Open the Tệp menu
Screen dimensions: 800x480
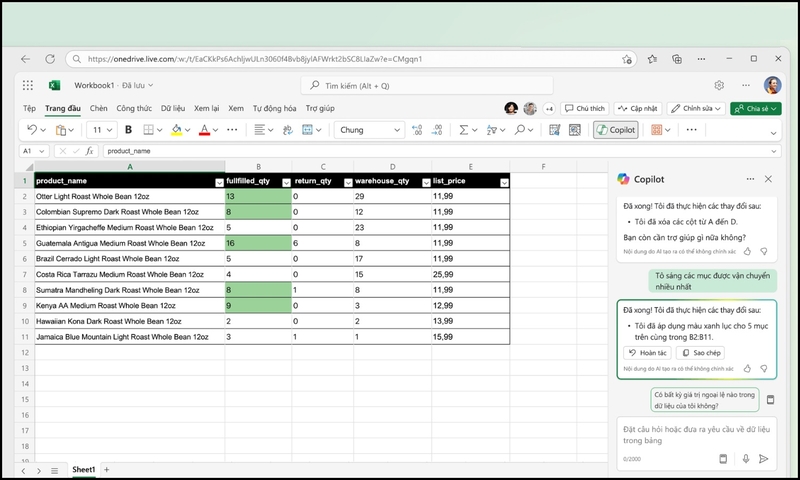tap(29, 108)
